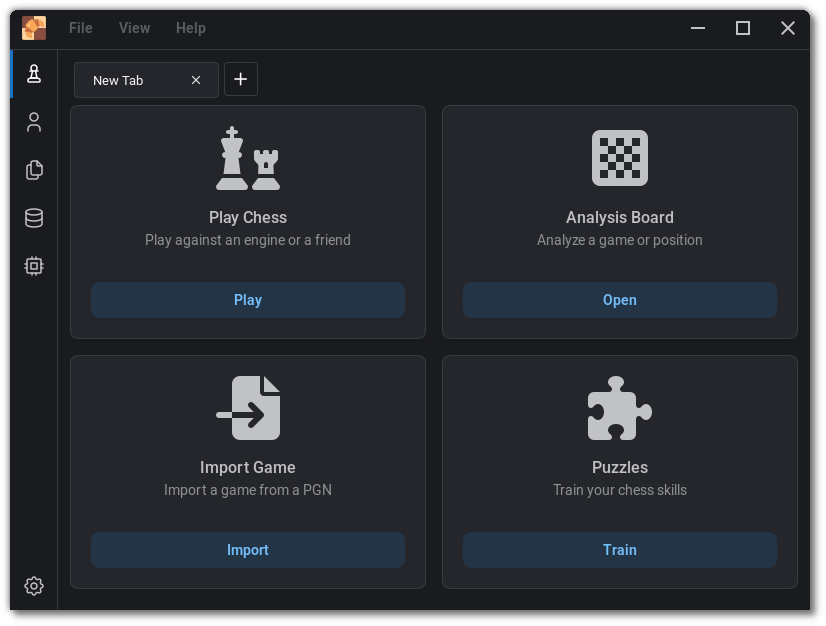
Task: Open the Databases page in the sidebar
Action: point(34,218)
